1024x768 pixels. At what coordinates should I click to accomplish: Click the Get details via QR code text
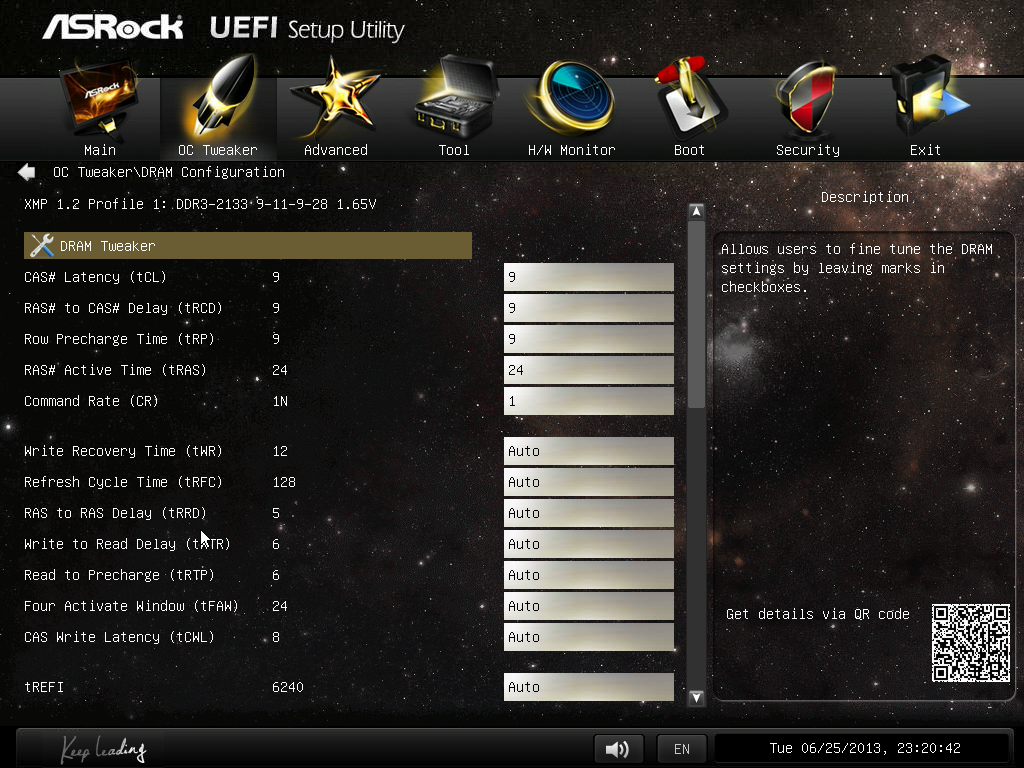818,614
